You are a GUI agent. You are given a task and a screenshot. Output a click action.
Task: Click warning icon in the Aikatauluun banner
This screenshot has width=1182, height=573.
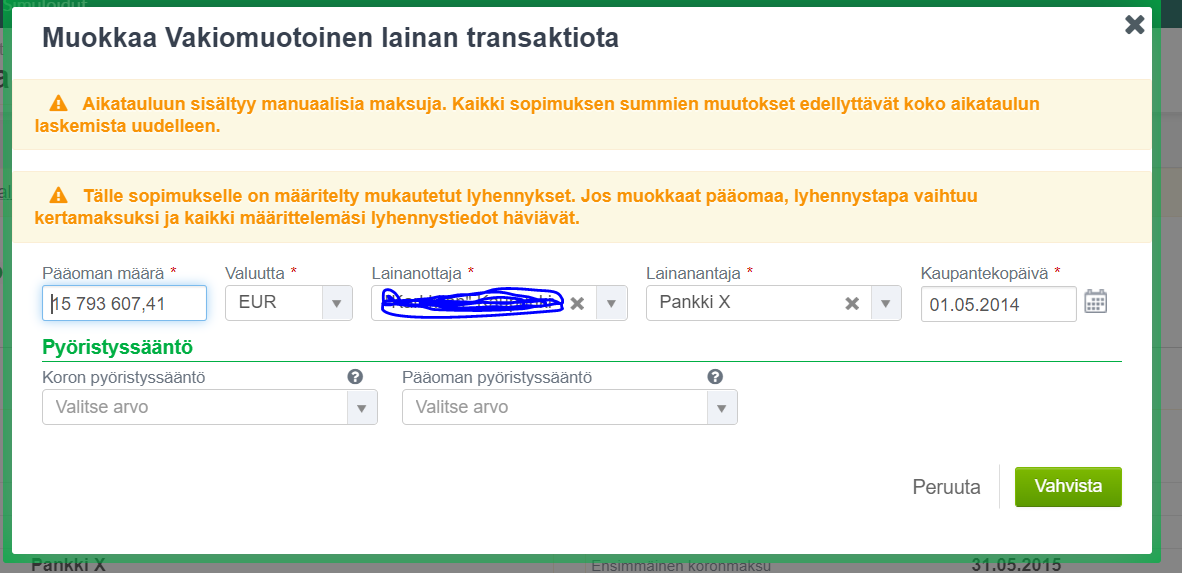[x=59, y=103]
